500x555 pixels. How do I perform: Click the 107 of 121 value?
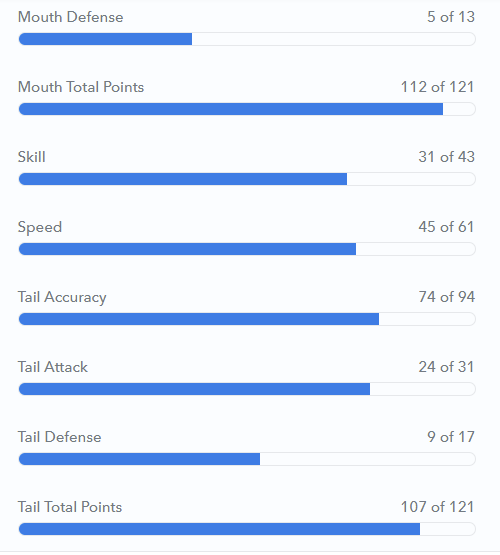coord(437,507)
